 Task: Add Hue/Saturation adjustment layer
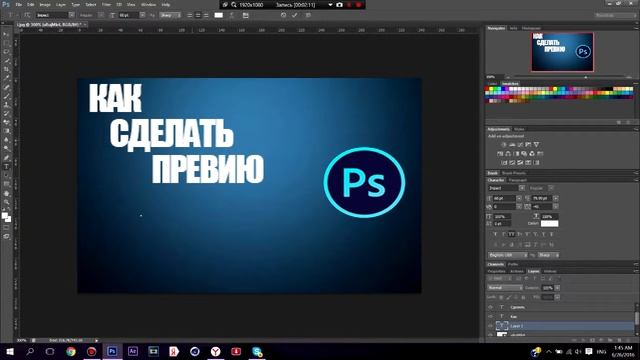point(500,153)
